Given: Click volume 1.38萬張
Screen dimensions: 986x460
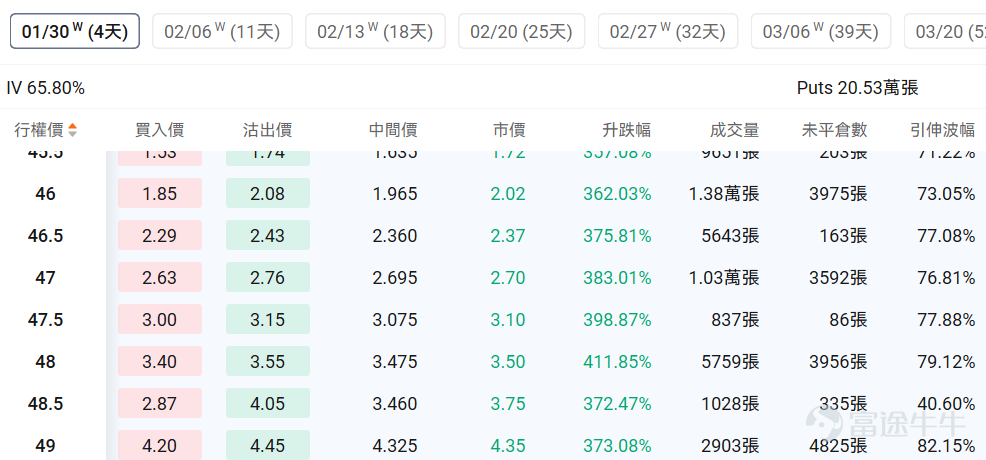Looking at the screenshot, I should pos(723,194).
